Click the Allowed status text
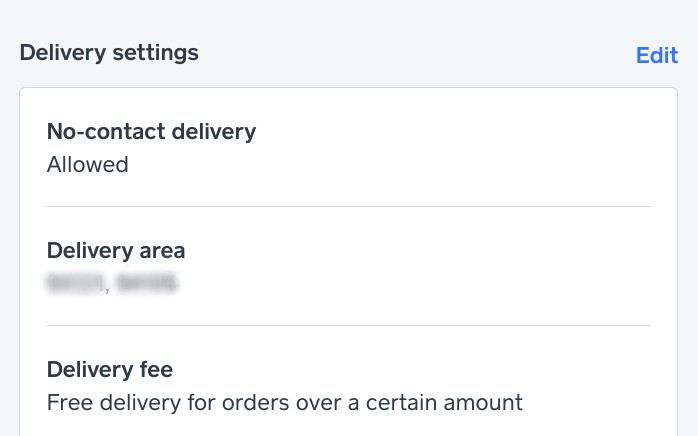Image resolution: width=698 pixels, height=436 pixels. (x=88, y=164)
